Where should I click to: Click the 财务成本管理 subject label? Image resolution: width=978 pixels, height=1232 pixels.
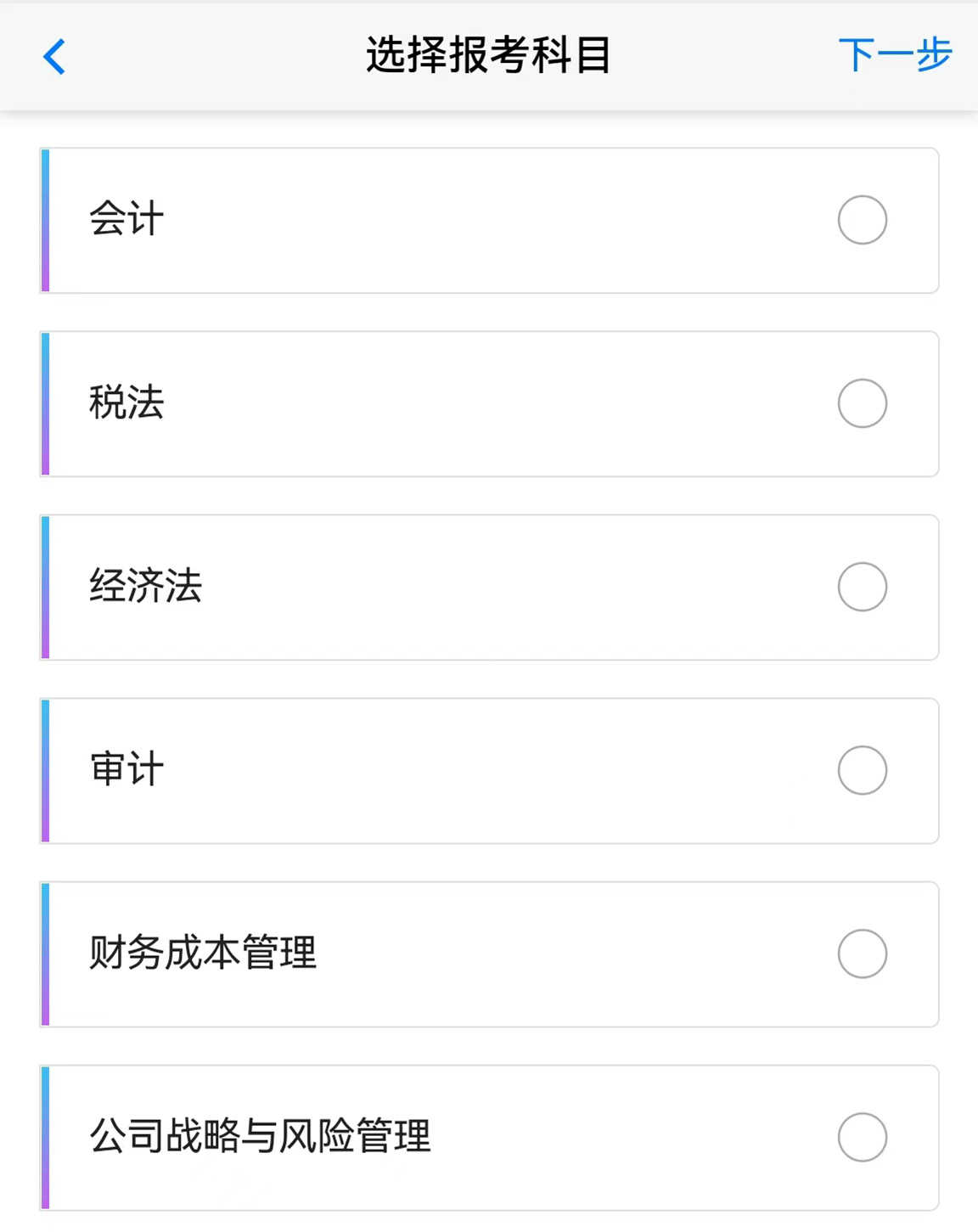[x=203, y=953]
